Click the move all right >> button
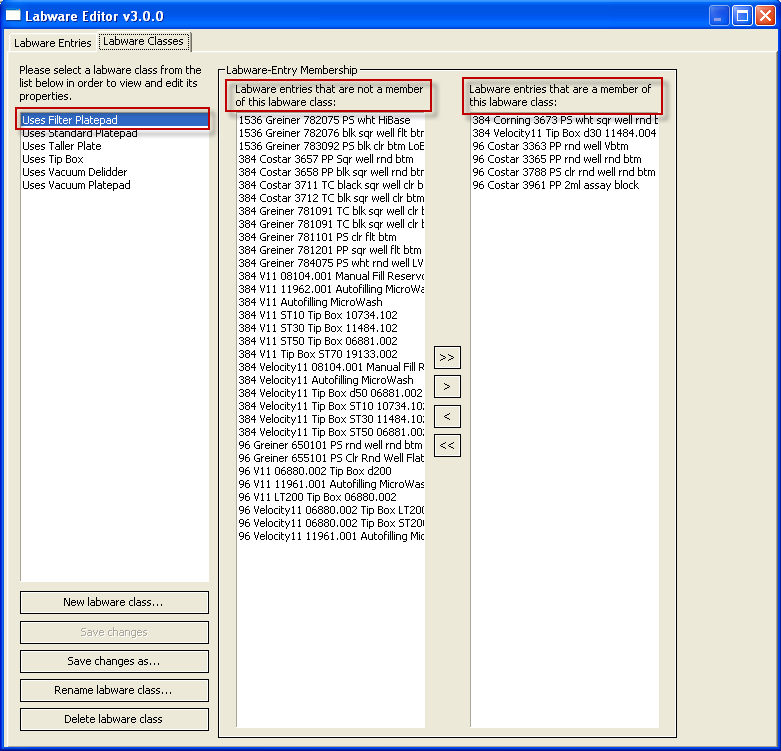 pos(447,357)
